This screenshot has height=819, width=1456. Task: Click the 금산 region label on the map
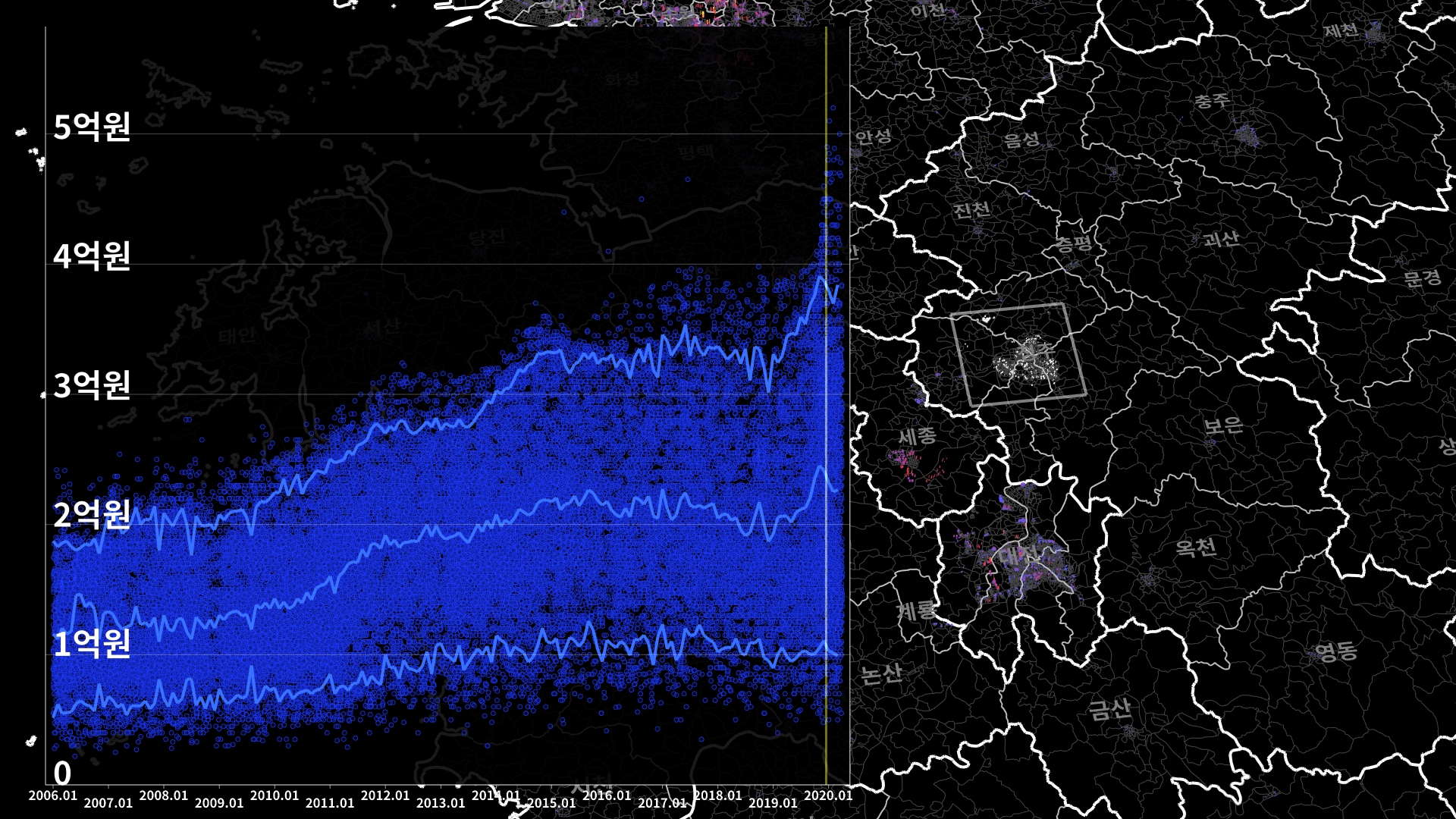point(1109,710)
